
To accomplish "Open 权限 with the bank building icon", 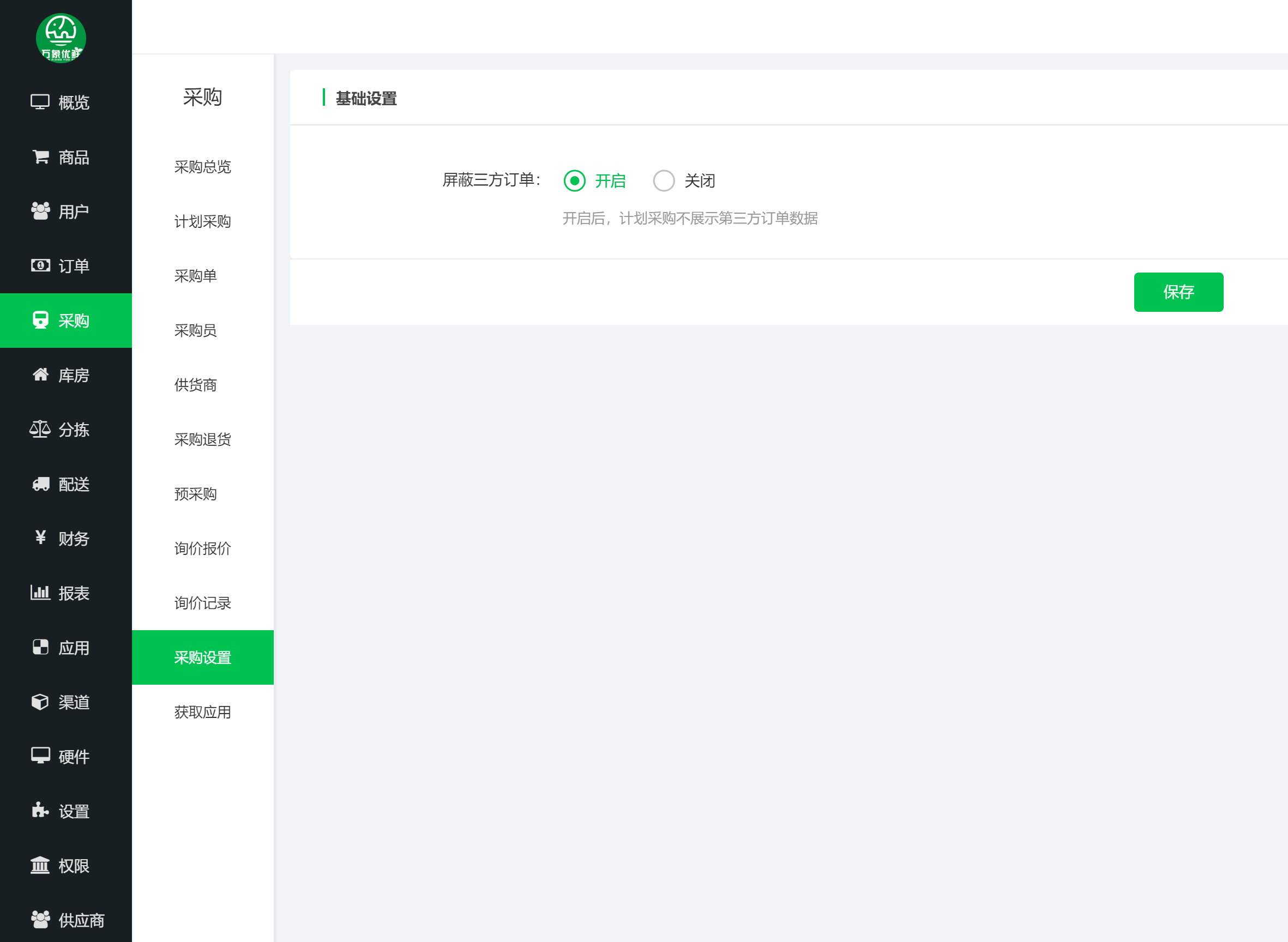I will (x=40, y=866).
